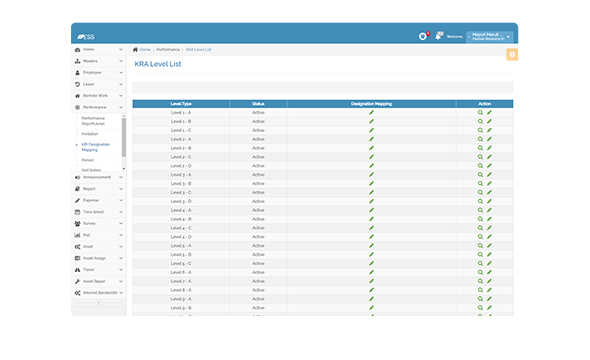View details of Level 4 - C
Screen dimensions: 590x360
pyautogui.click(x=480, y=228)
